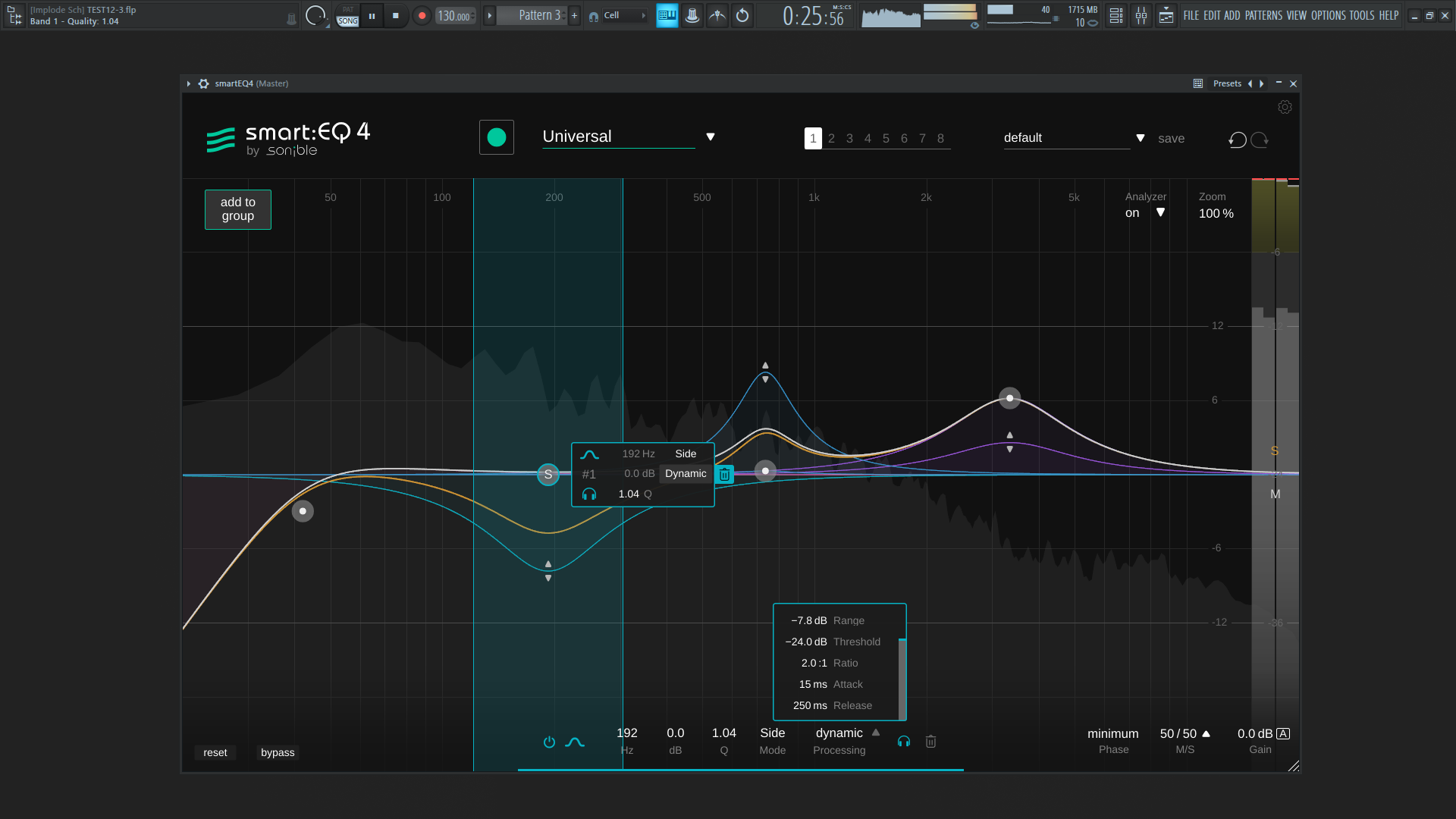Image resolution: width=1456 pixels, height=819 pixels.
Task: Click the loop recording circular arrow icon
Action: [742, 15]
